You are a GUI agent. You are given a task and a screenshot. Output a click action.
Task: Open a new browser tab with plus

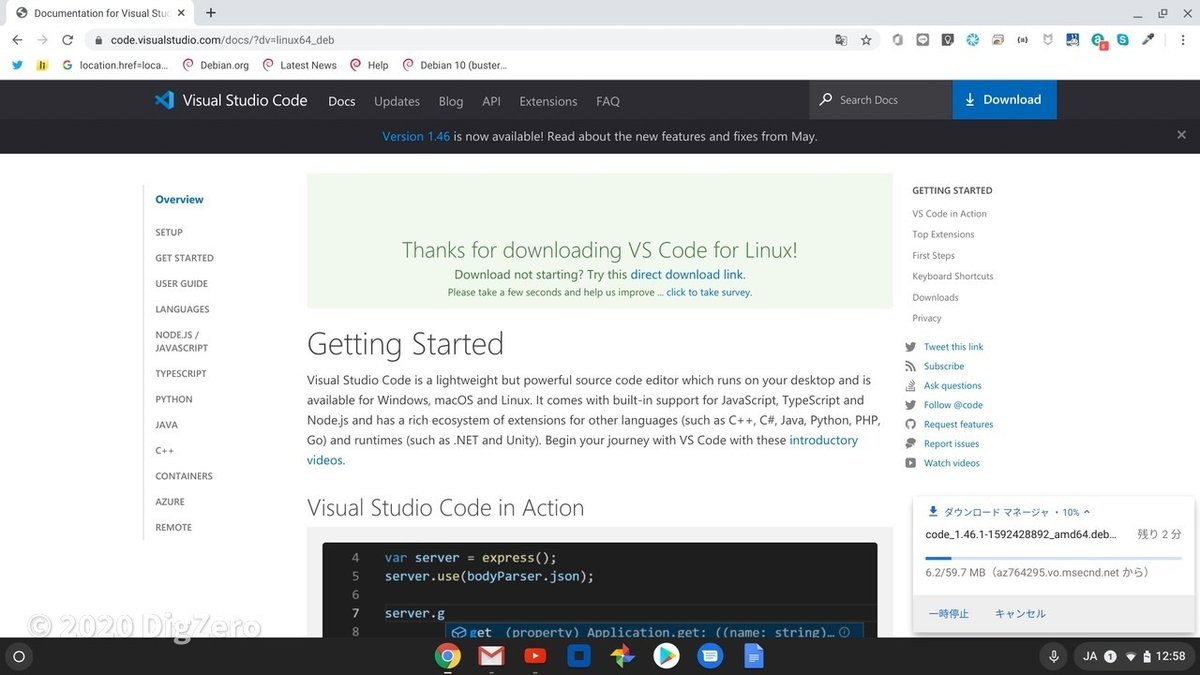pyautogui.click(x=211, y=13)
